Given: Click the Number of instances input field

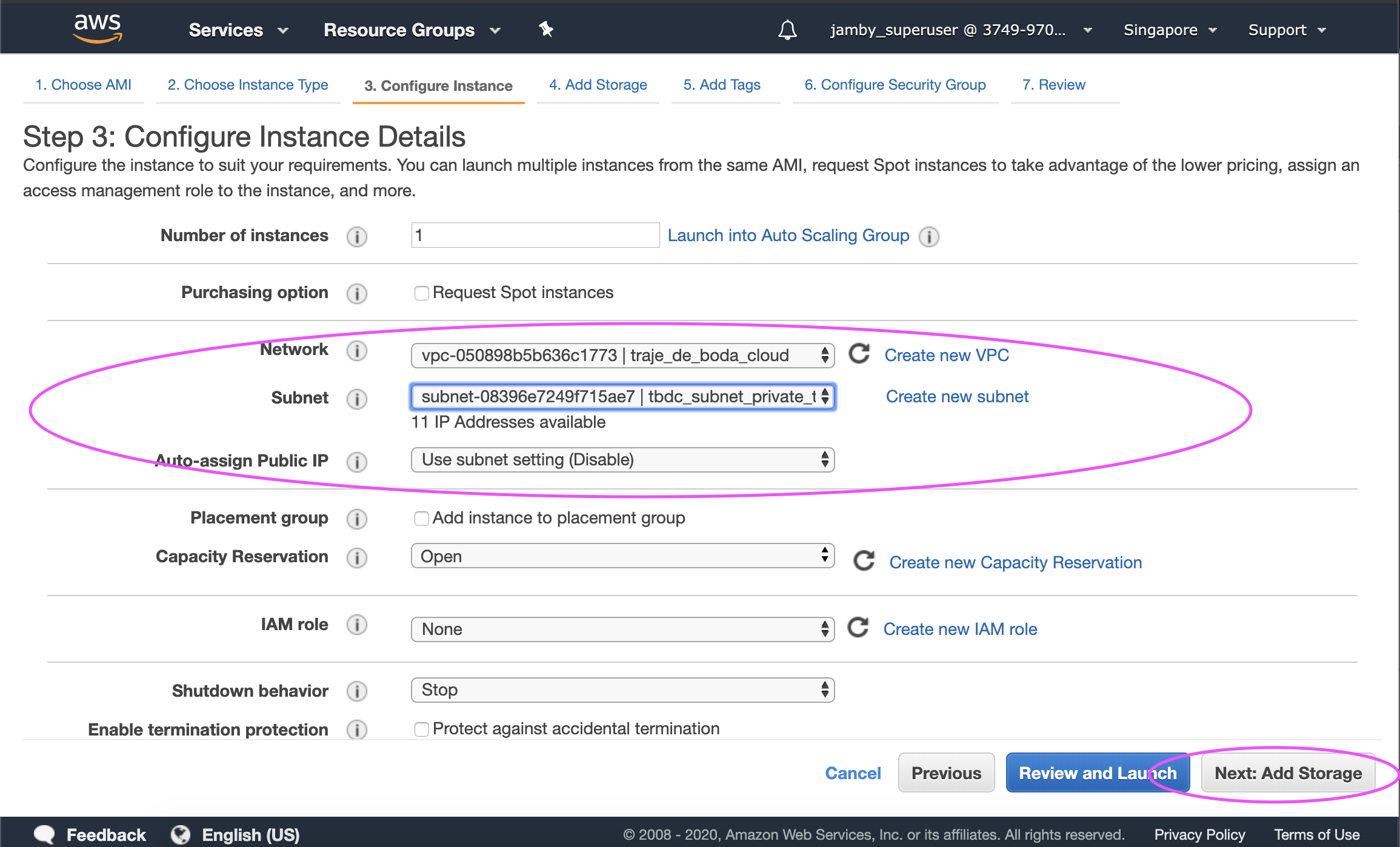Looking at the screenshot, I should pyautogui.click(x=535, y=235).
